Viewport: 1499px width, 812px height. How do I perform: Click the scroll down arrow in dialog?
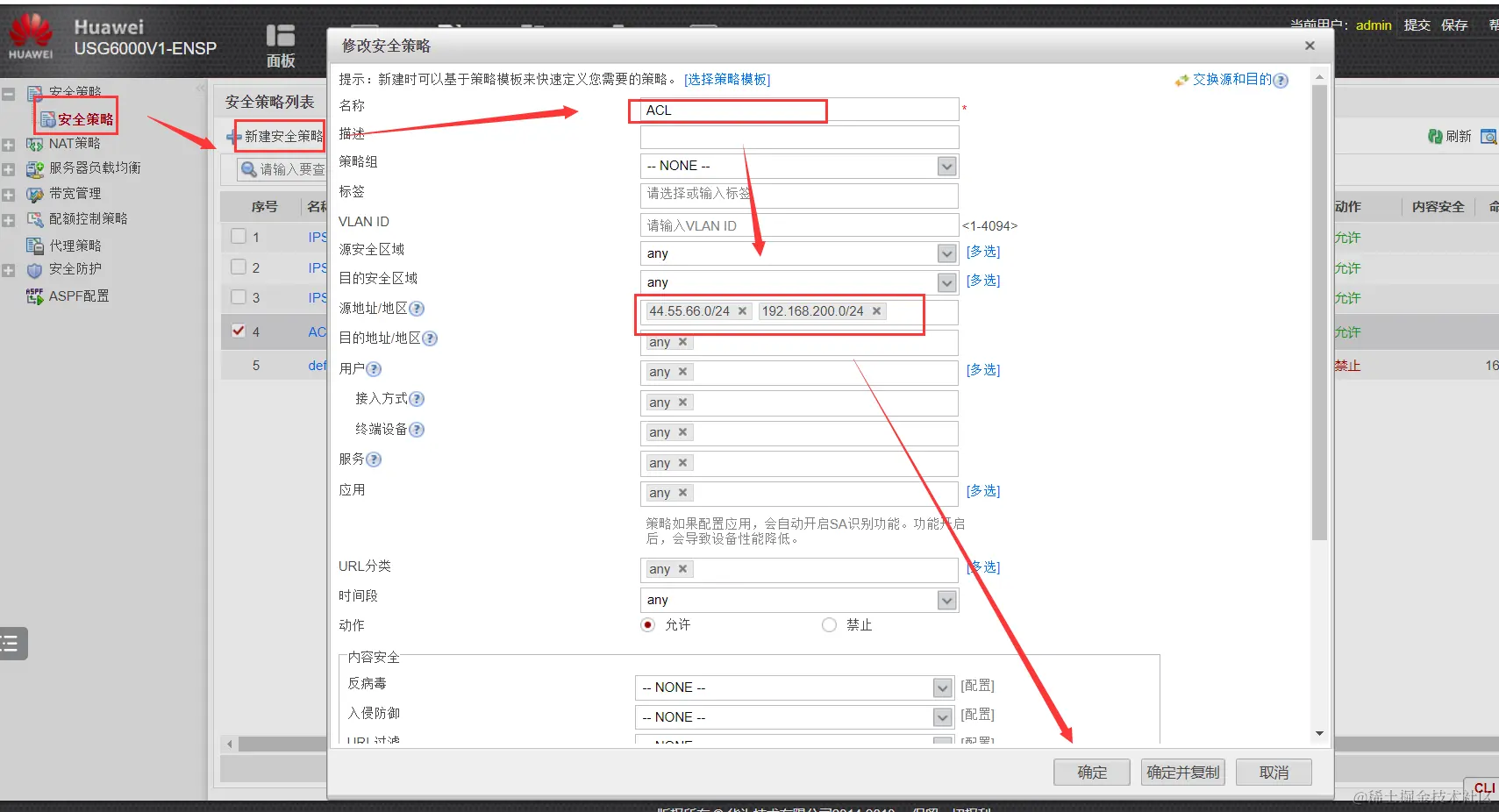1319,733
